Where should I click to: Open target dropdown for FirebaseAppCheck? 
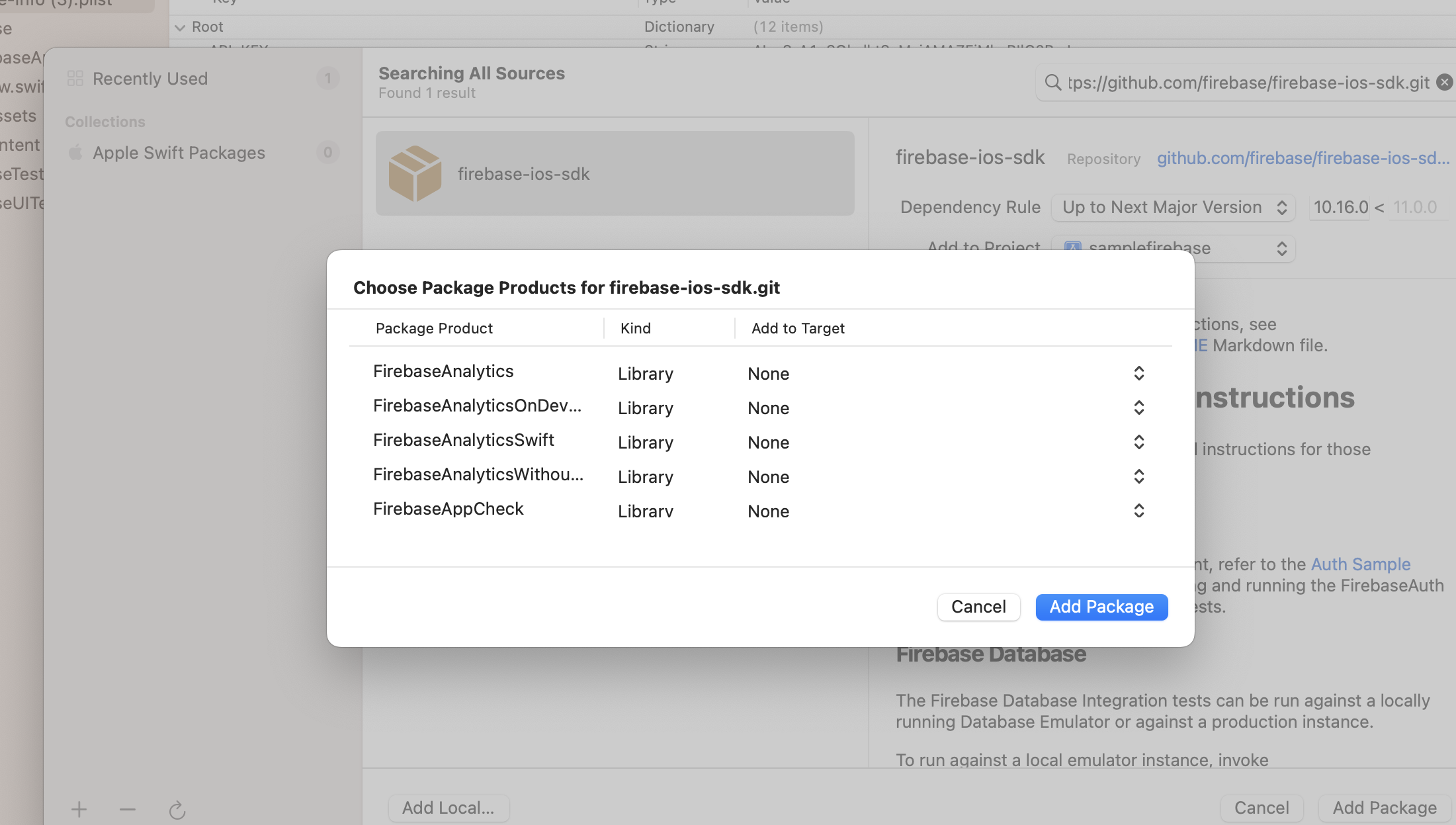click(x=1138, y=511)
